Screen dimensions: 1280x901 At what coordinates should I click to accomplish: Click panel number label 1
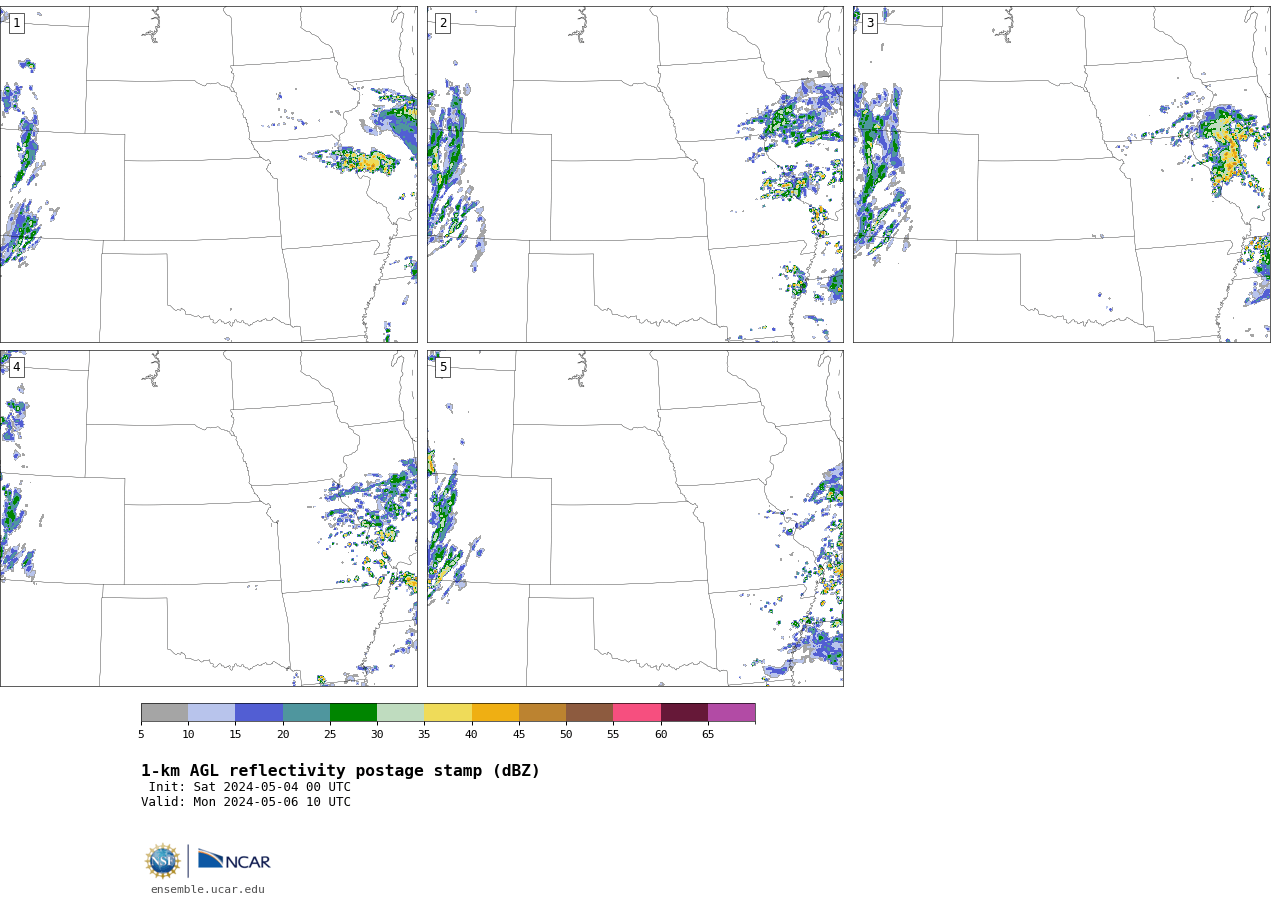[16, 23]
